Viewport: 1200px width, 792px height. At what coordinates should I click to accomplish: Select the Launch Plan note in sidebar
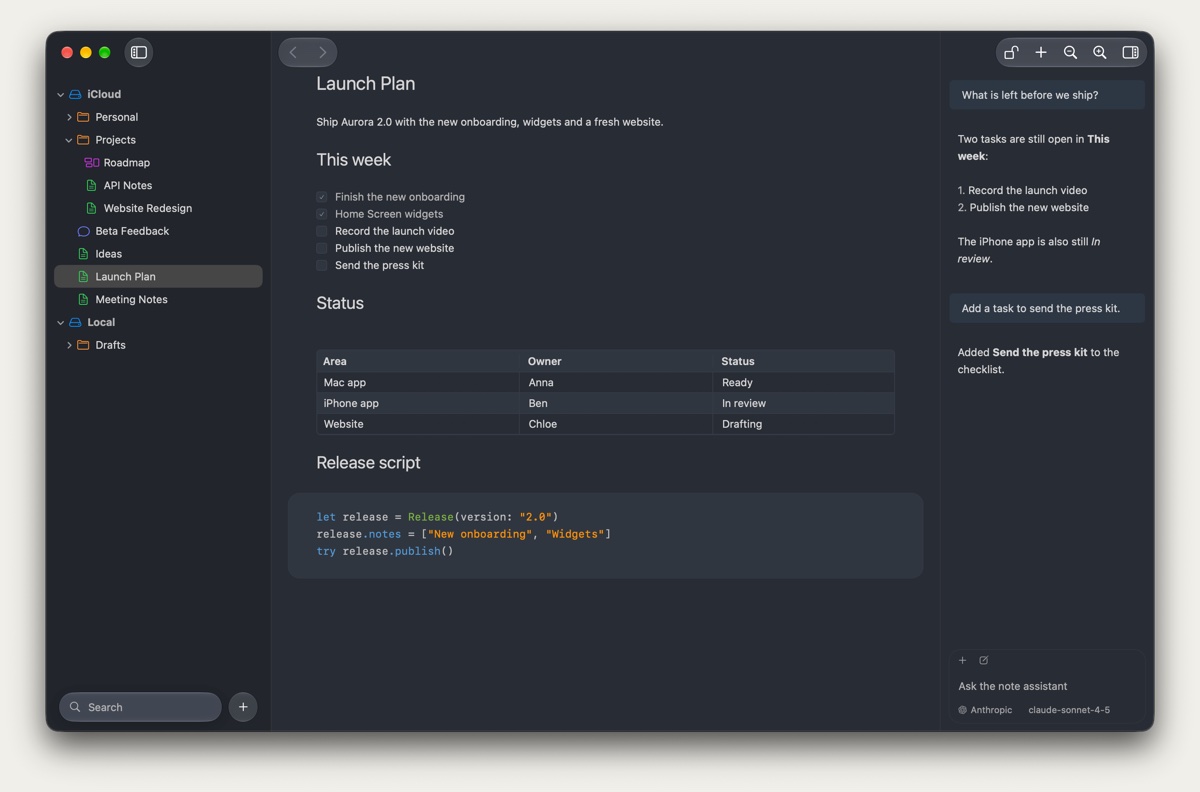click(158, 276)
